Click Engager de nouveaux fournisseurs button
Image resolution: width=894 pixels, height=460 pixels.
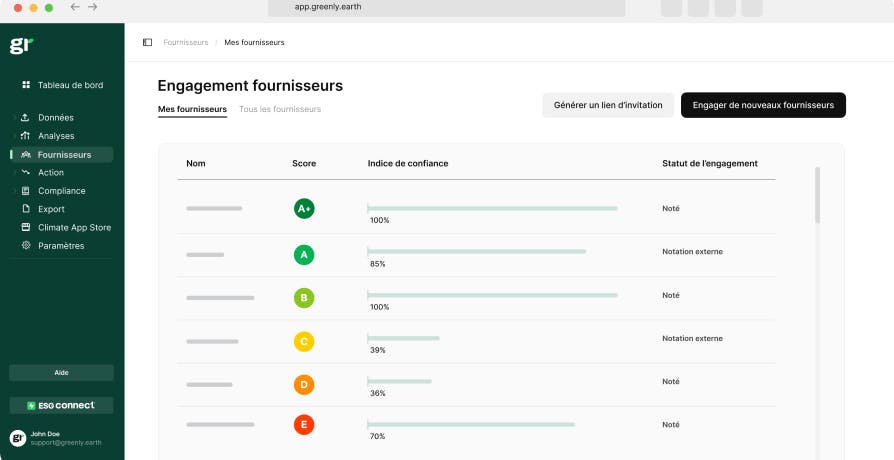point(763,105)
